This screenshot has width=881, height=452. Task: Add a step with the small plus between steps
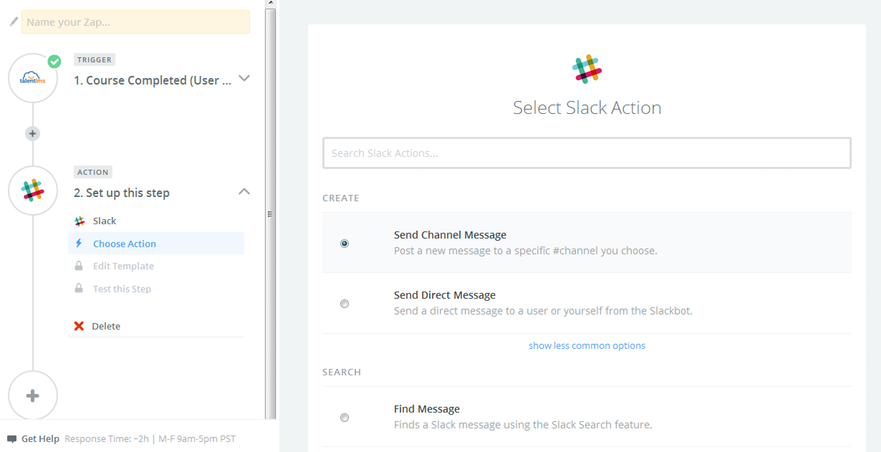tap(33, 134)
